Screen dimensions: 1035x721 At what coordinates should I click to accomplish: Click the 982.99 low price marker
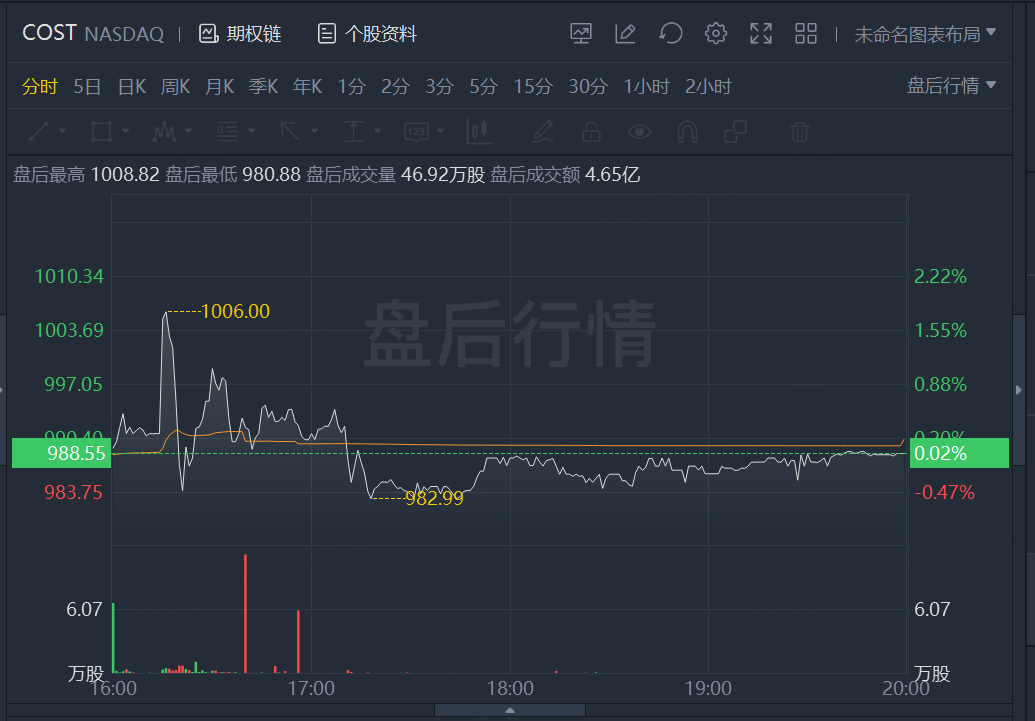pos(434,498)
